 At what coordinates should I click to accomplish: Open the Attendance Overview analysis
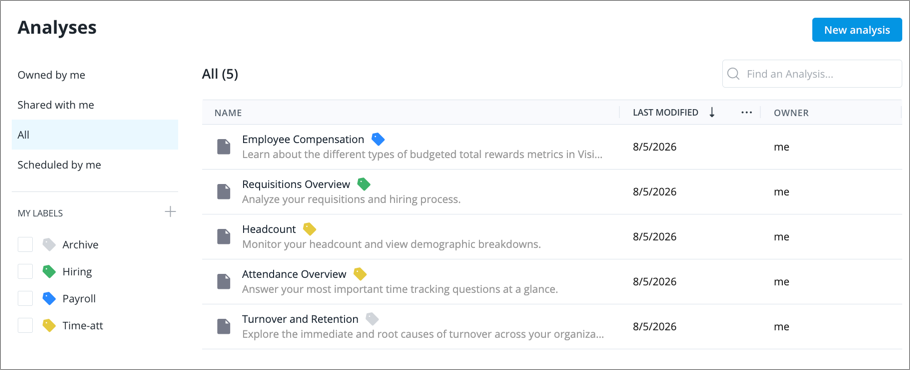pos(294,274)
